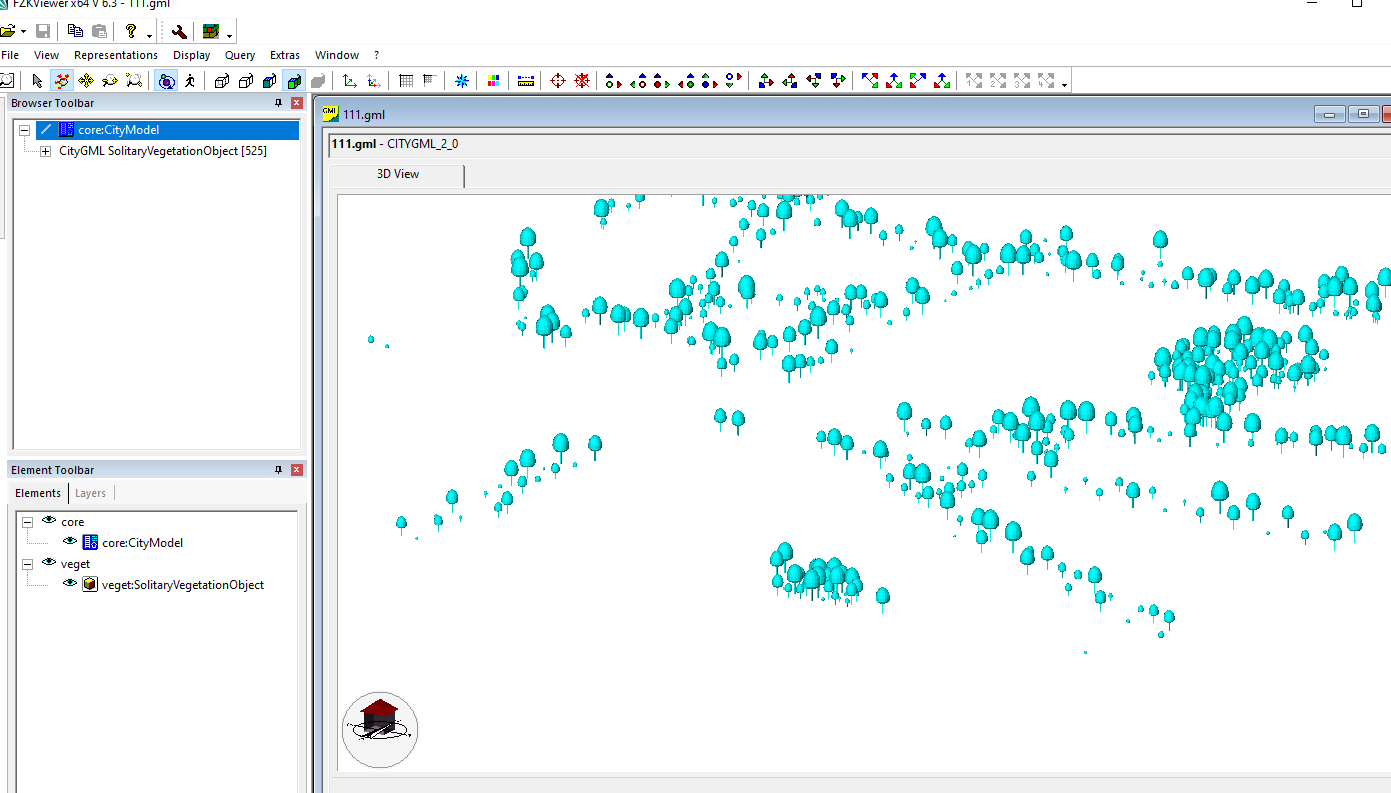Open a file with the folder icon
The image size is (1391, 793).
point(7,31)
